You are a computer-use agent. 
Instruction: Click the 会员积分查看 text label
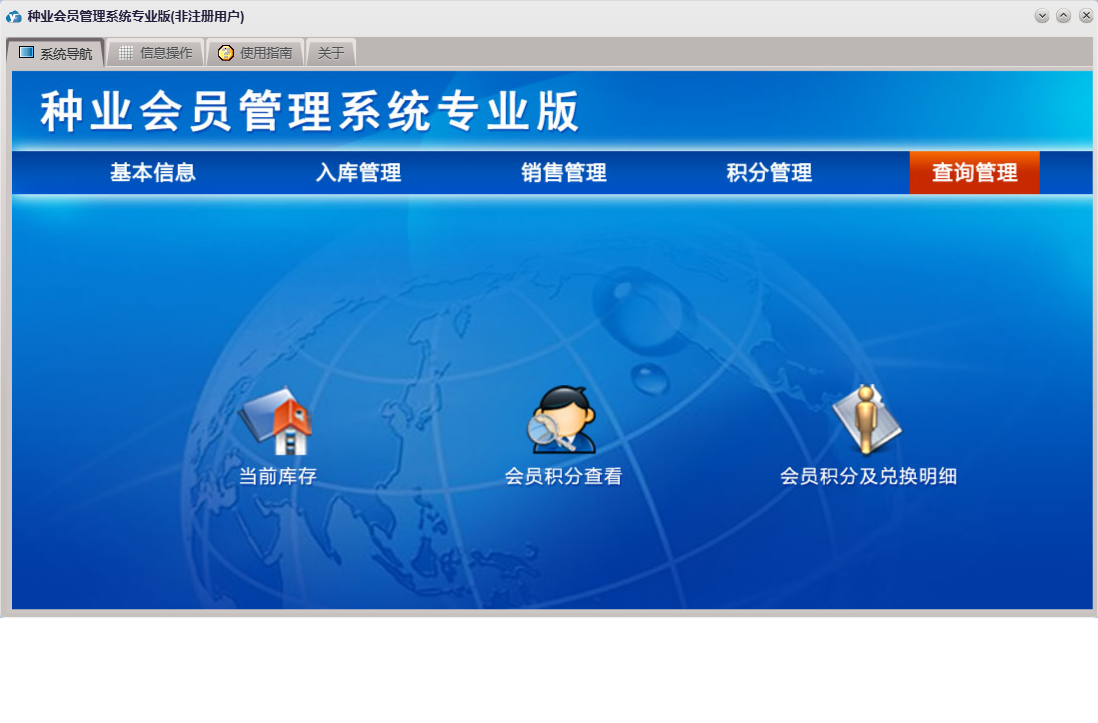(563, 476)
